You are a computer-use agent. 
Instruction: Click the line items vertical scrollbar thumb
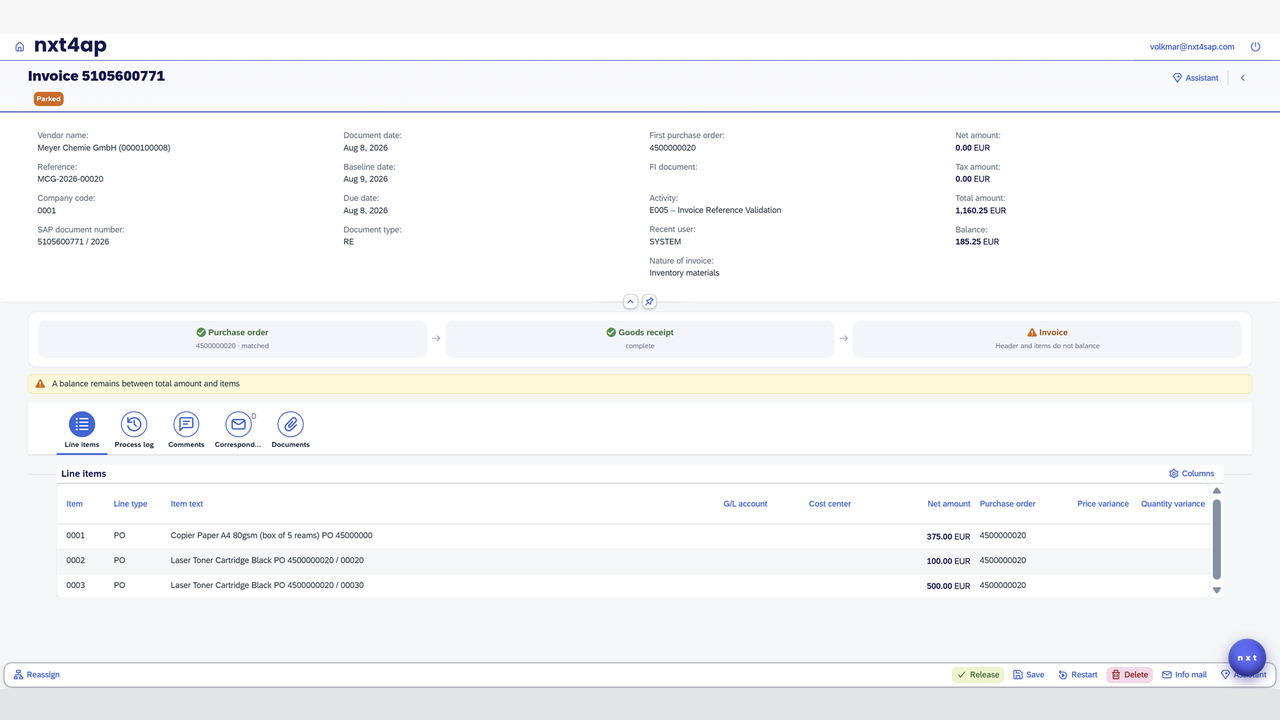pyautogui.click(x=1217, y=540)
